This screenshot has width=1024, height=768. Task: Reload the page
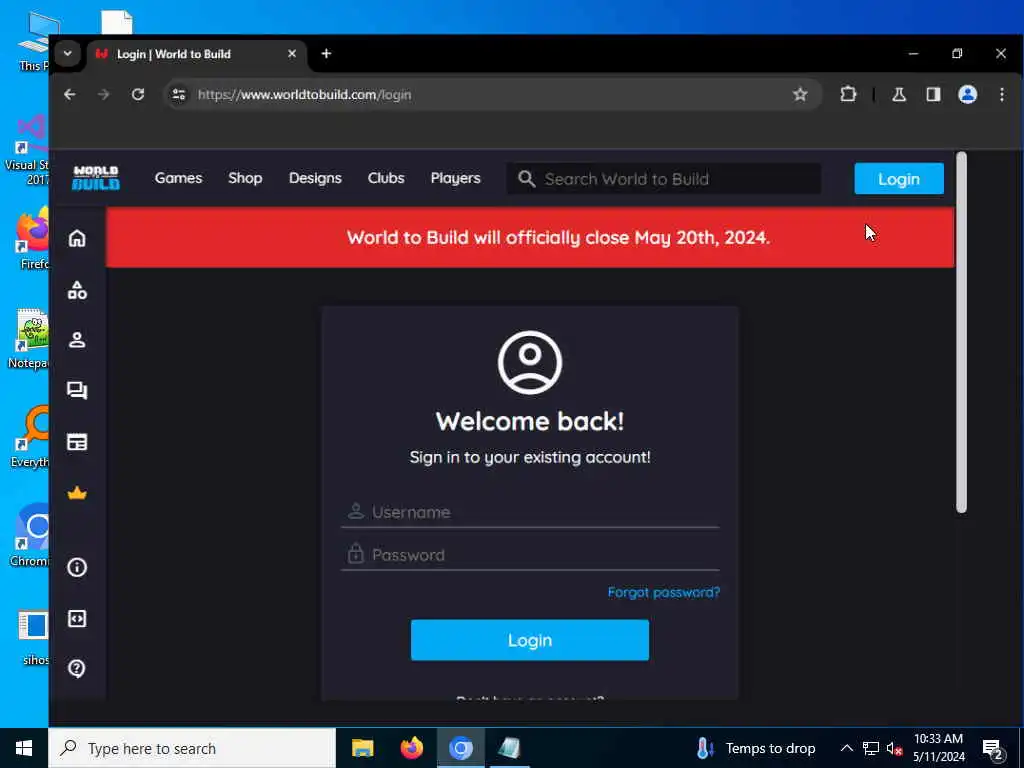point(138,95)
